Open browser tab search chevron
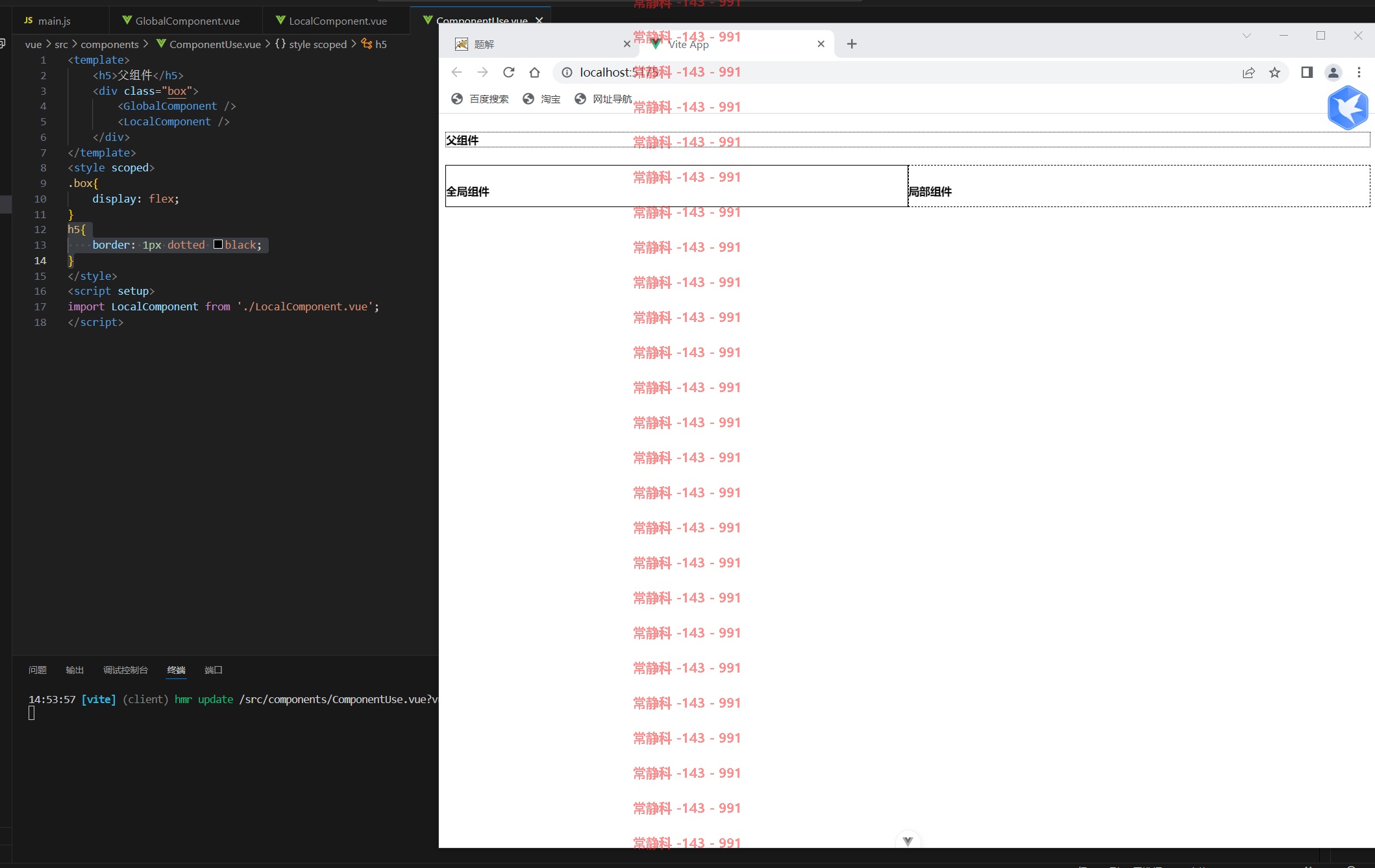Viewport: 1375px width, 868px height. click(x=1246, y=36)
